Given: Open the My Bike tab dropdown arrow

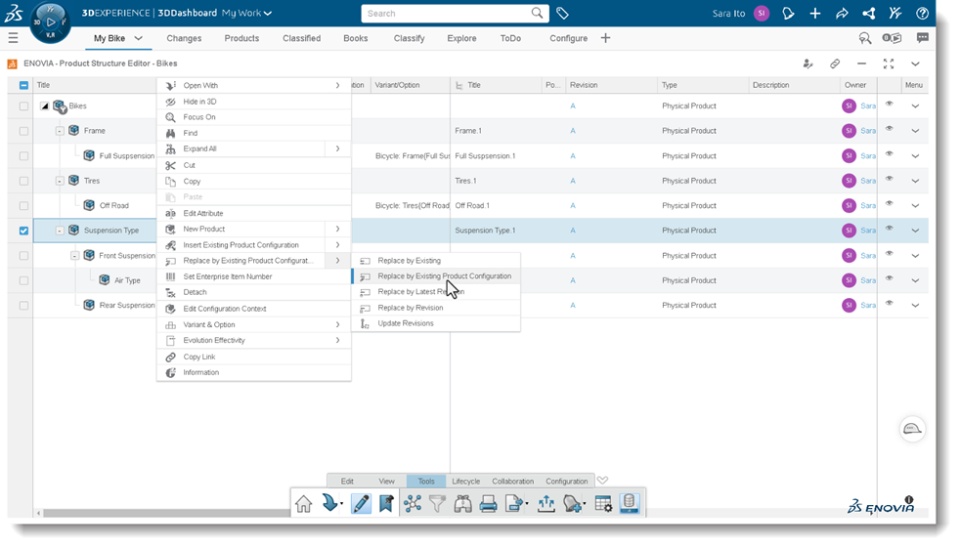Looking at the screenshot, I should 138,38.
